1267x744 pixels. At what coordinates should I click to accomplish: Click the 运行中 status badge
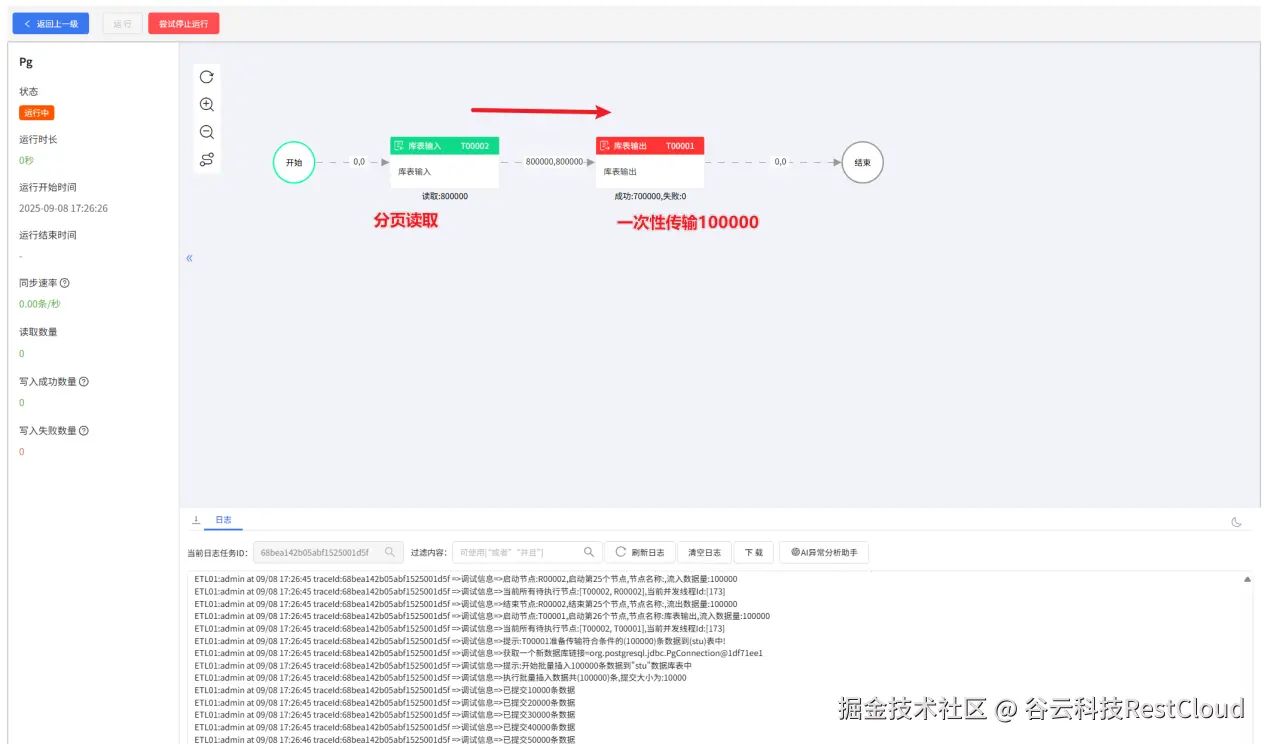37,113
